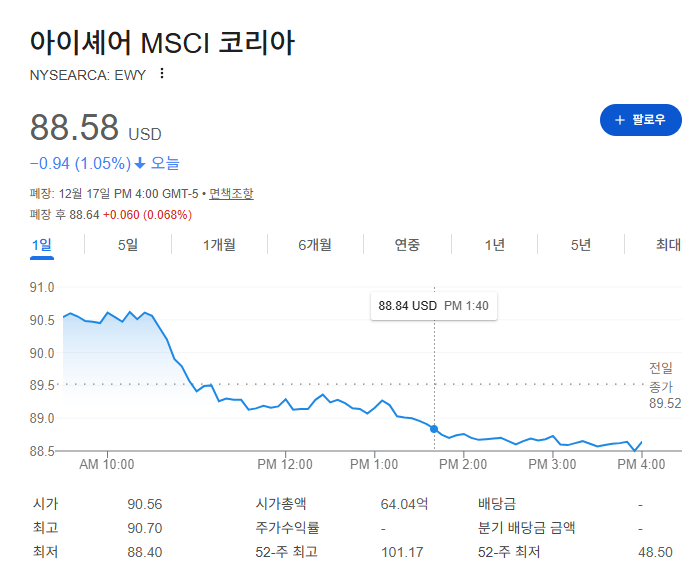Image resolution: width=699 pixels, height=577 pixels.
Task: Switch to the 5일 range tab
Action: click(x=127, y=245)
